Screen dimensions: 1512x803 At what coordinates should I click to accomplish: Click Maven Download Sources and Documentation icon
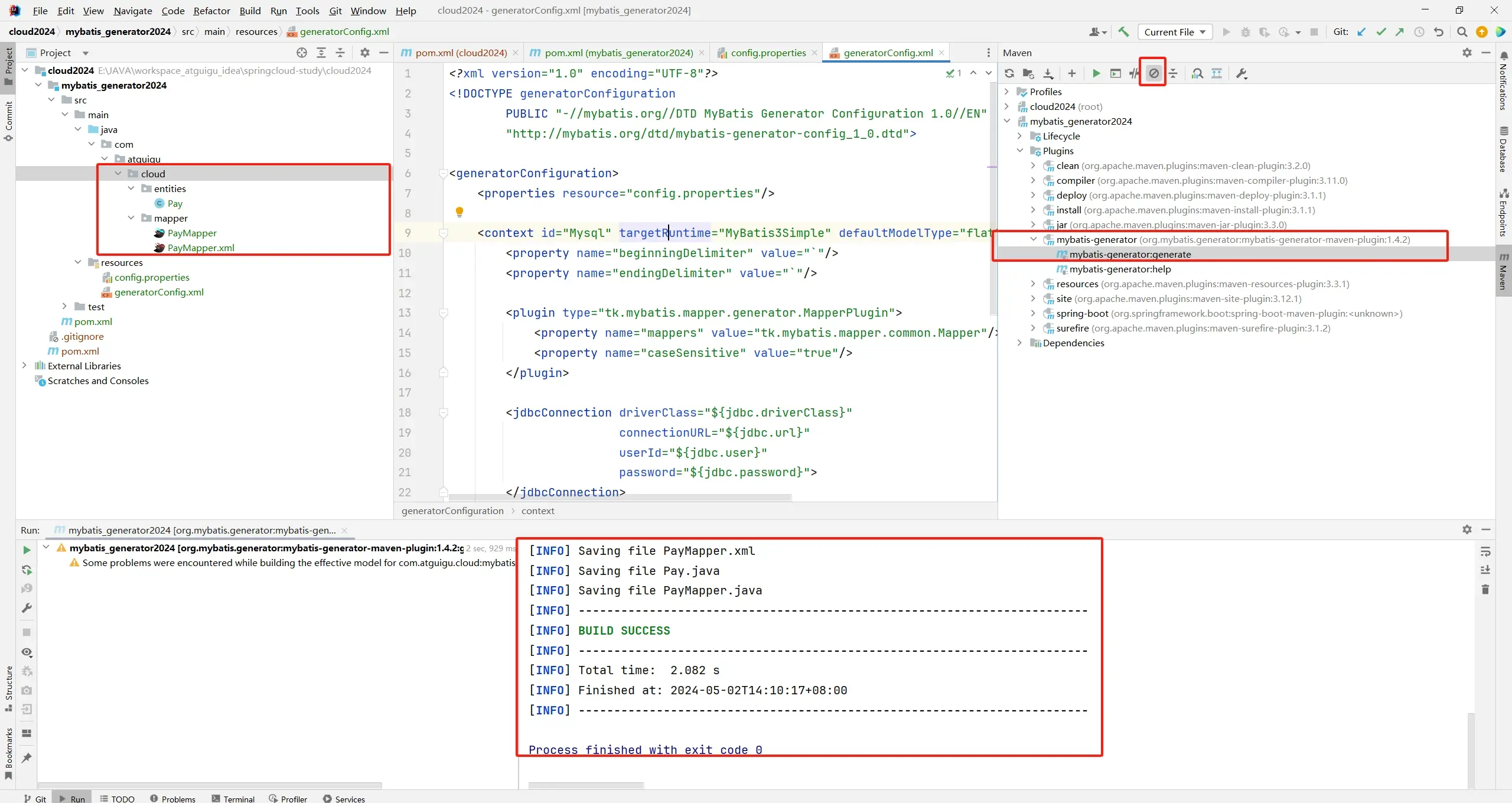pos(1048,73)
